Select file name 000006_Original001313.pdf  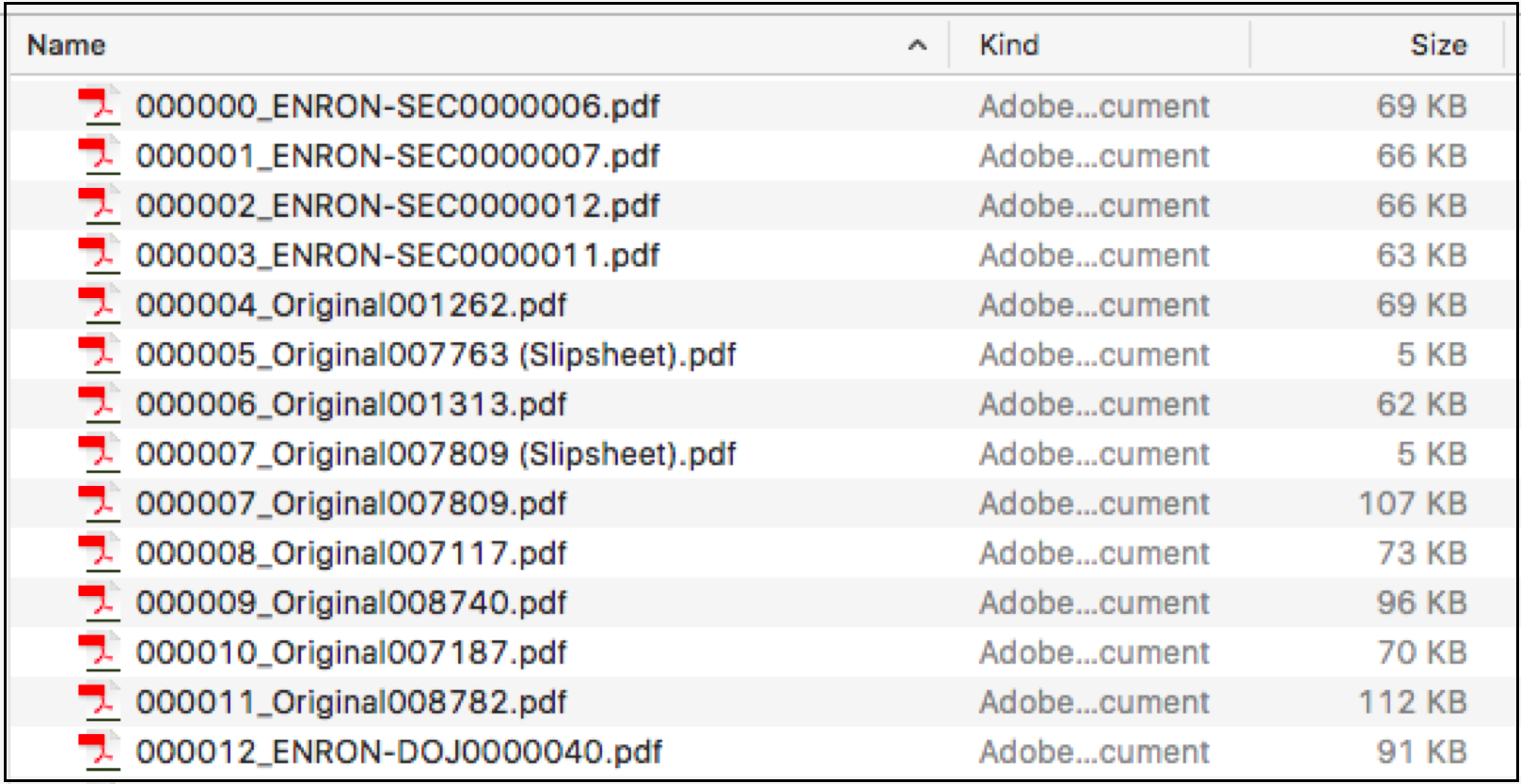(x=352, y=405)
